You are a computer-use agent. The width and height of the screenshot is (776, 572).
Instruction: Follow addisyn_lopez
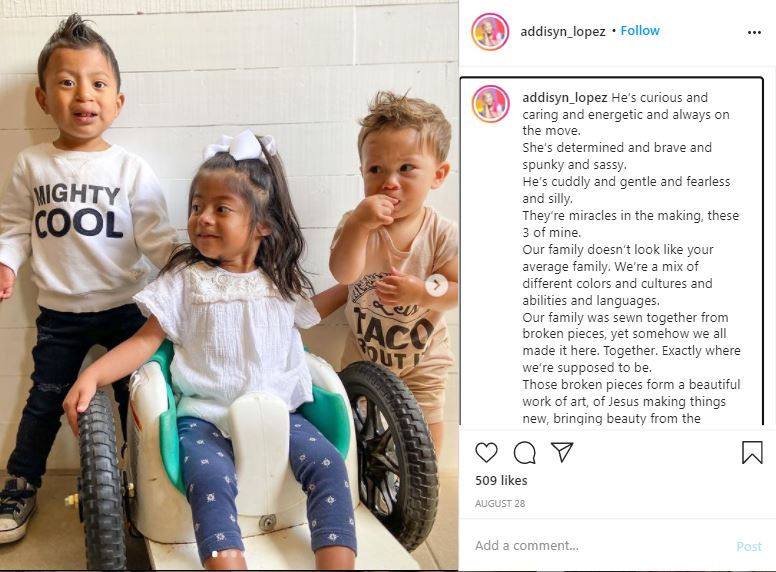pyautogui.click(x=640, y=31)
